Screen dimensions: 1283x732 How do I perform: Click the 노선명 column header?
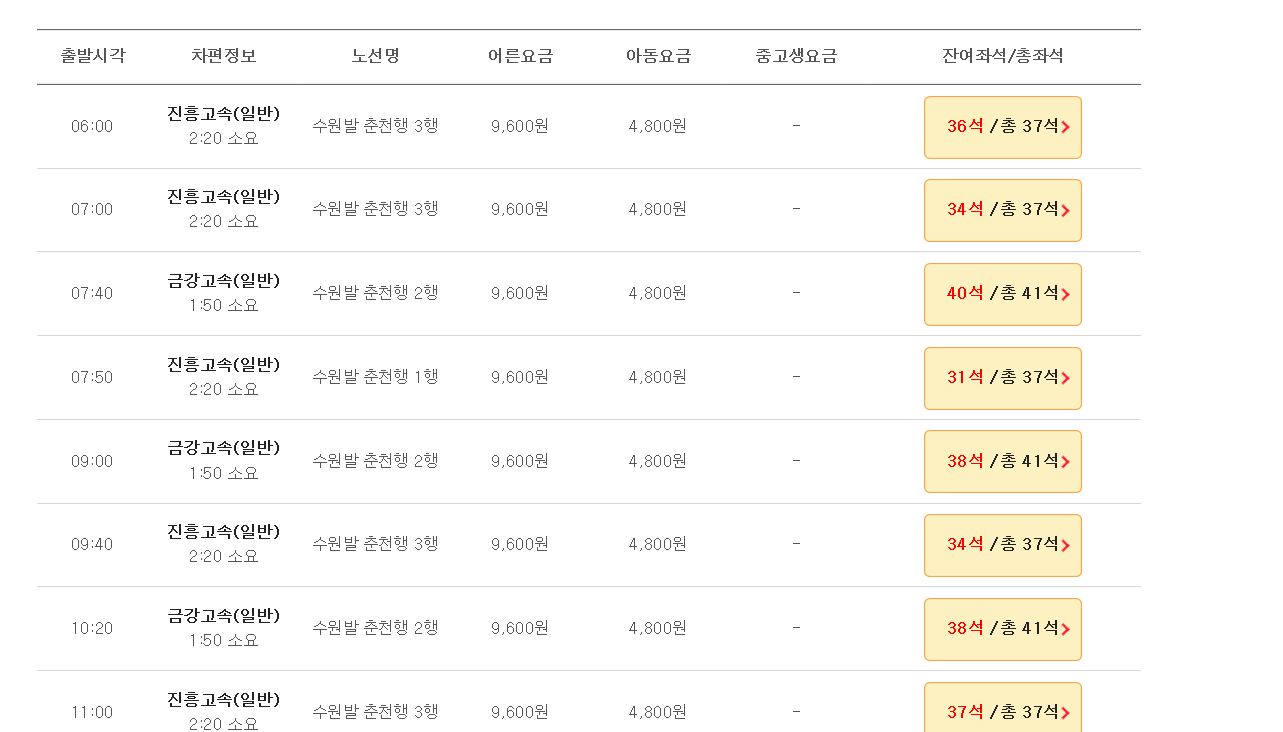pos(375,56)
